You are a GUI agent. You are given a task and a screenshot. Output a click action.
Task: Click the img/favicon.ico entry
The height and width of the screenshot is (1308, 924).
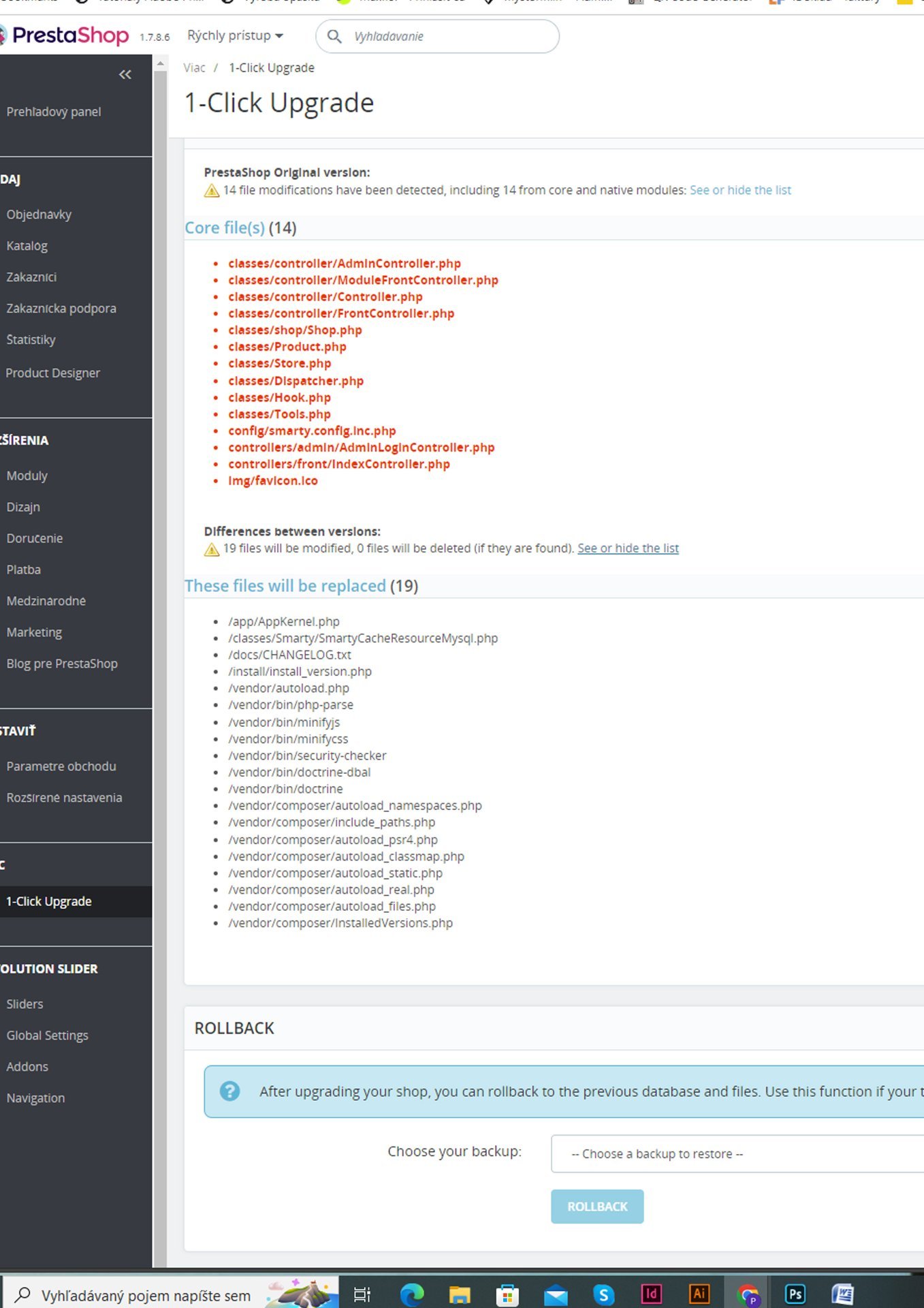273,482
